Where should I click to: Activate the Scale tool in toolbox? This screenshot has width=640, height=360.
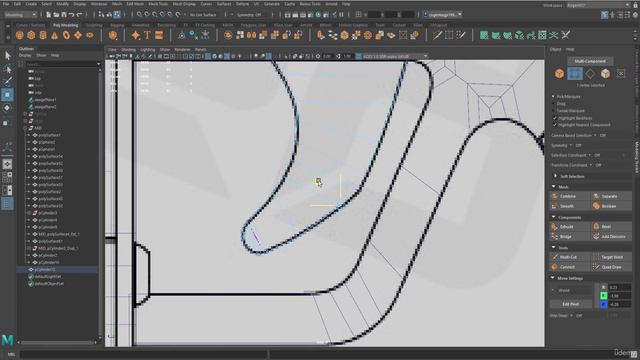point(6,122)
